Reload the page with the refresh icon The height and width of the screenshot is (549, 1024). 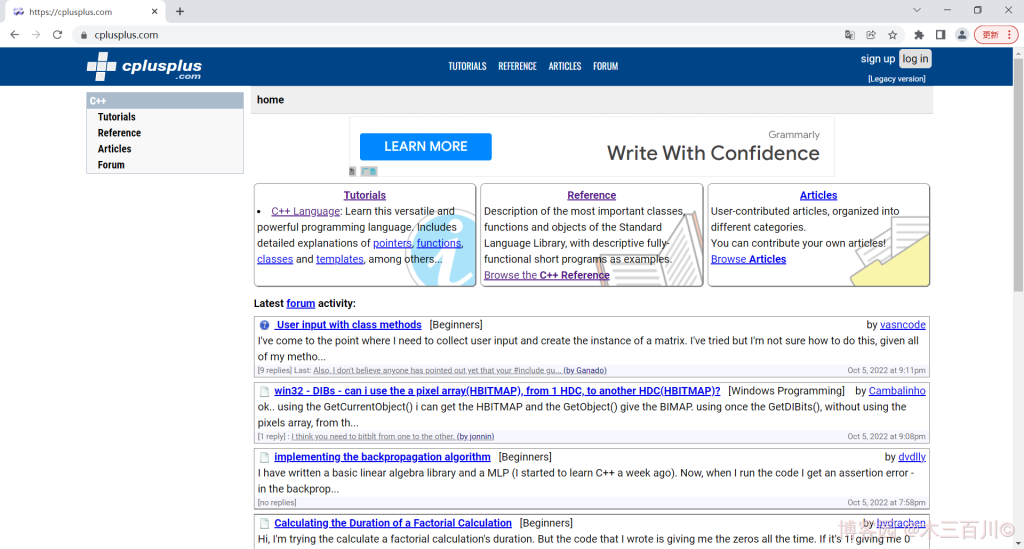coord(57,35)
